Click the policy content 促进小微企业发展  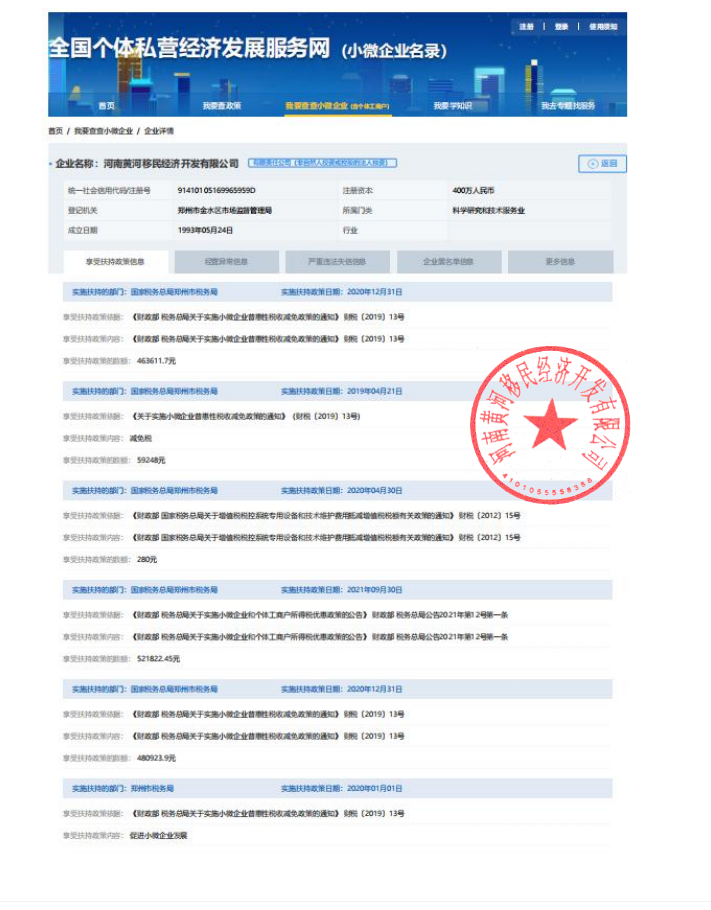(x=158, y=836)
